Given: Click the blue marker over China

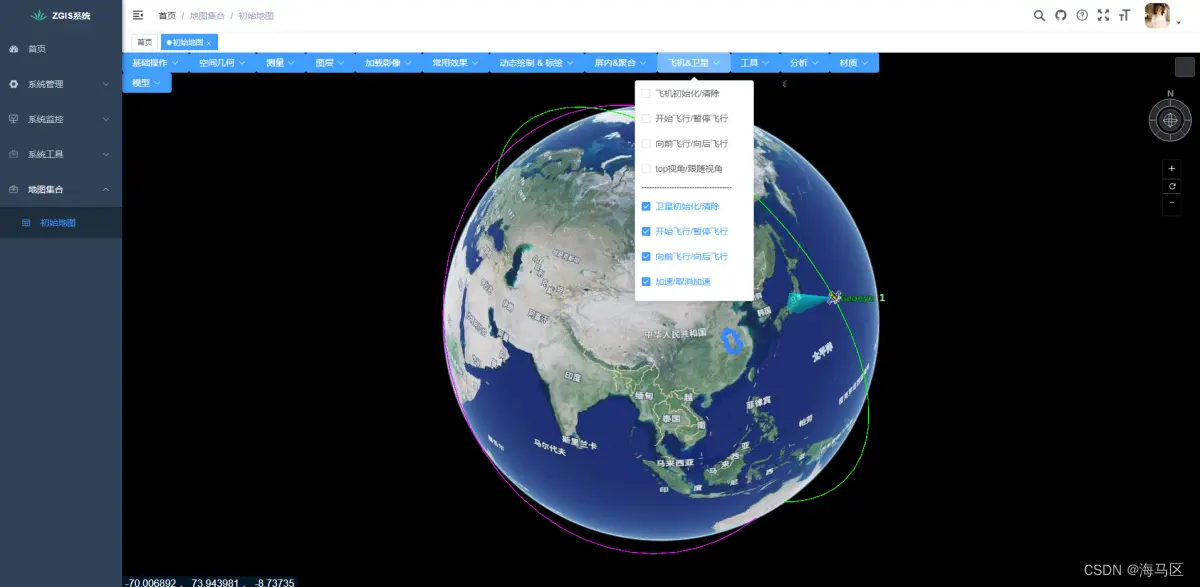Looking at the screenshot, I should click(731, 341).
